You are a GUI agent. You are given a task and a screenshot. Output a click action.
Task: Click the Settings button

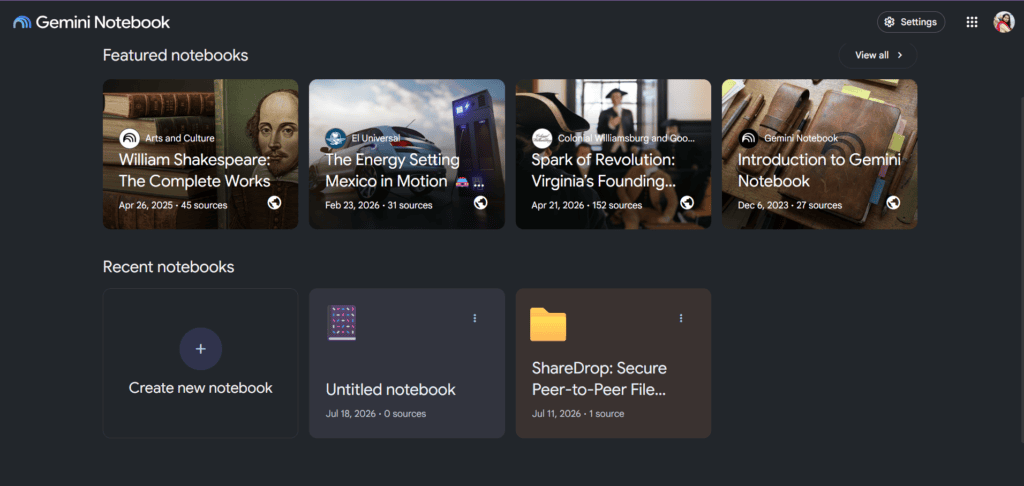pos(910,22)
